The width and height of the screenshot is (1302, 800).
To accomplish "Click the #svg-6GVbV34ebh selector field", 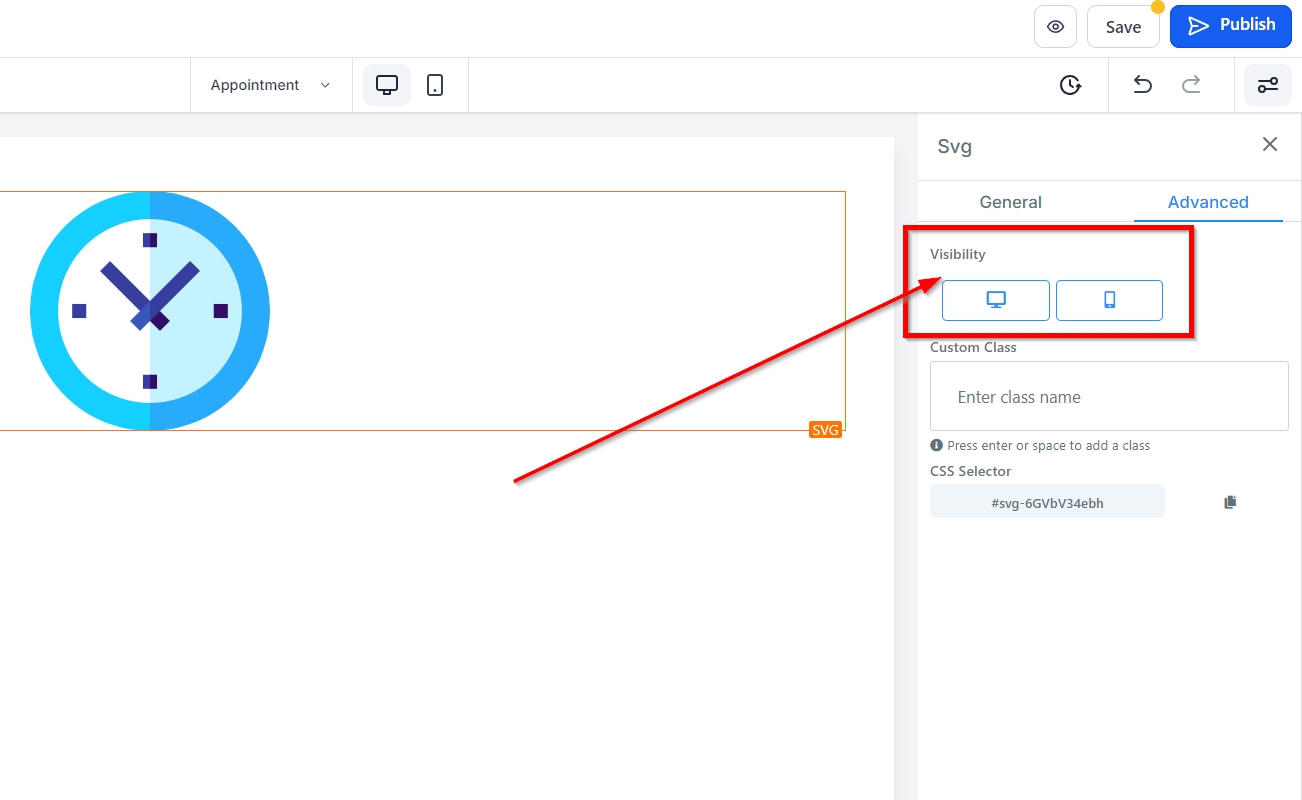I will (x=1047, y=502).
